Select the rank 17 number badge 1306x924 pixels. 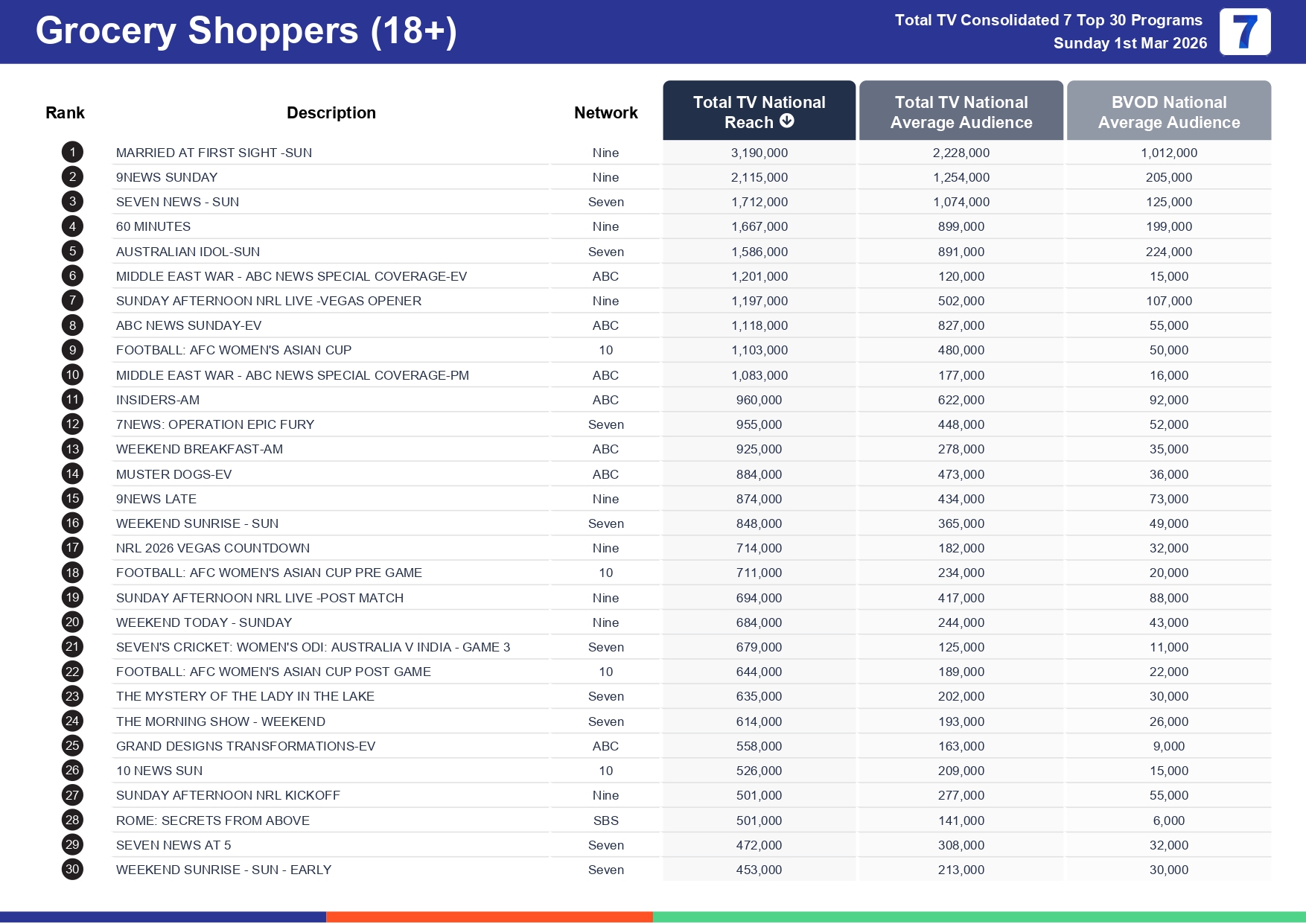click(72, 548)
